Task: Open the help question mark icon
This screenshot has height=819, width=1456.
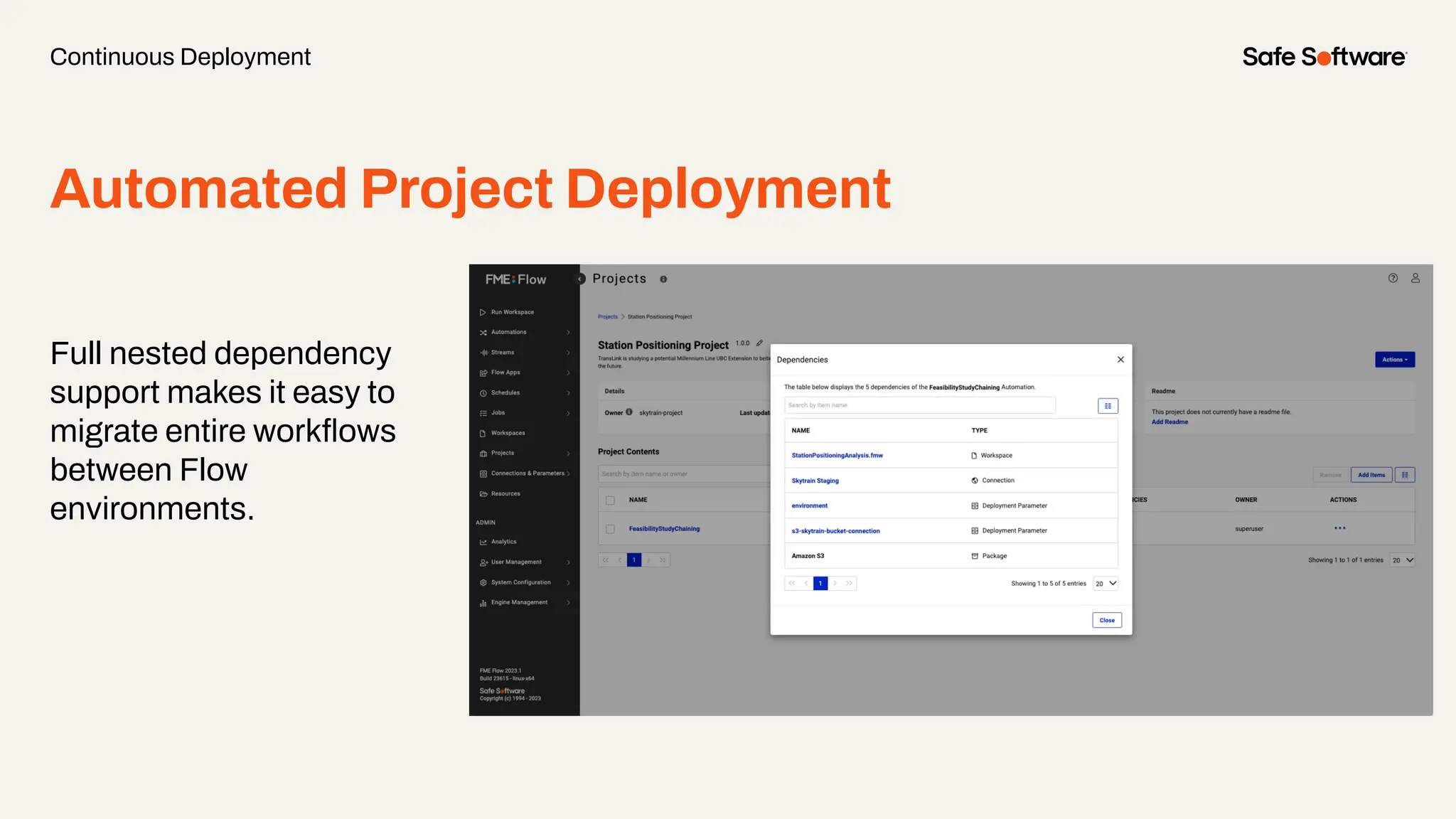Action: [x=1393, y=278]
